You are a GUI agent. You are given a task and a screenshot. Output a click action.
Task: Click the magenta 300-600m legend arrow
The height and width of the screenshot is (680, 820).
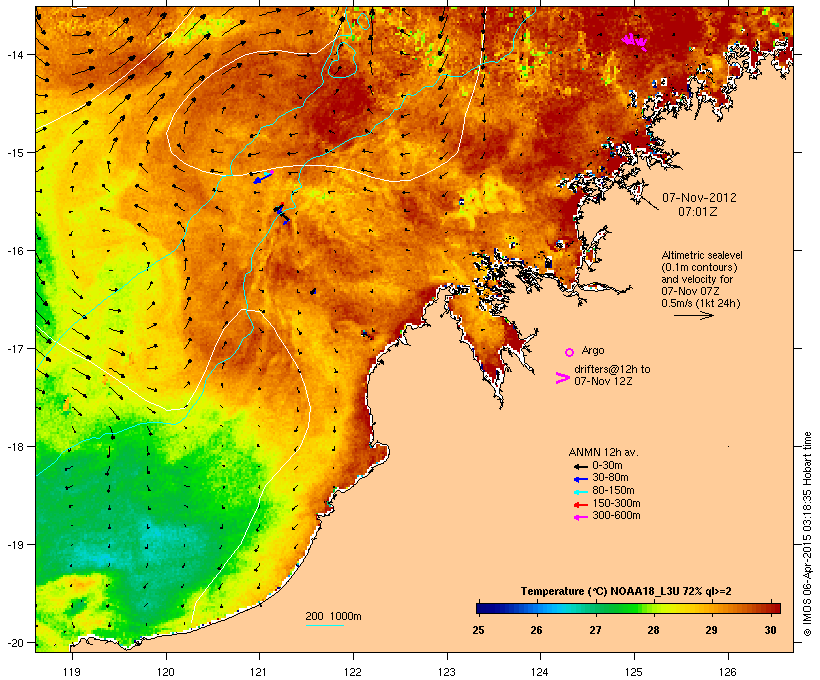tap(580, 517)
